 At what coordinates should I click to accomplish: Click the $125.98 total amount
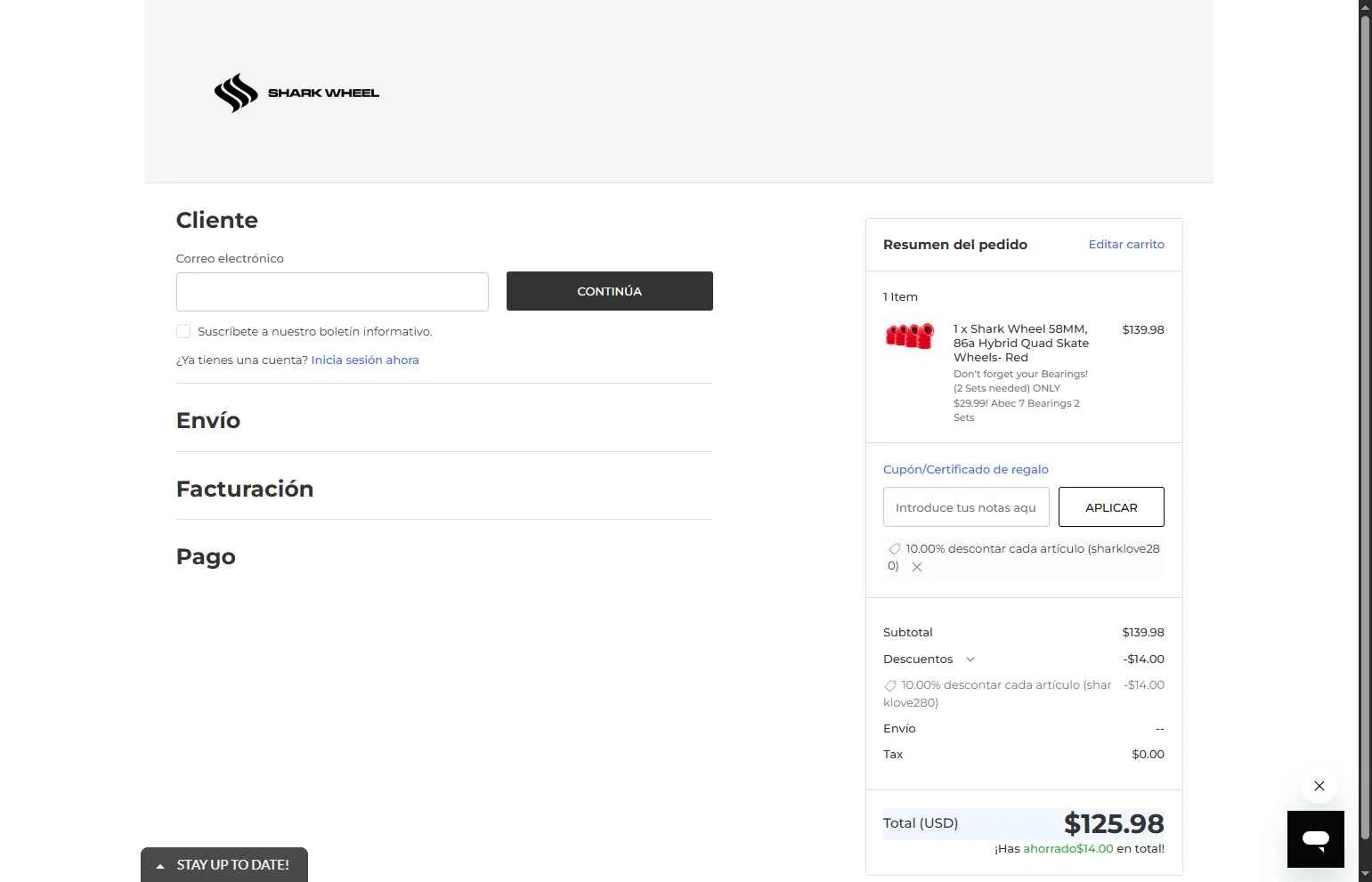(1114, 823)
